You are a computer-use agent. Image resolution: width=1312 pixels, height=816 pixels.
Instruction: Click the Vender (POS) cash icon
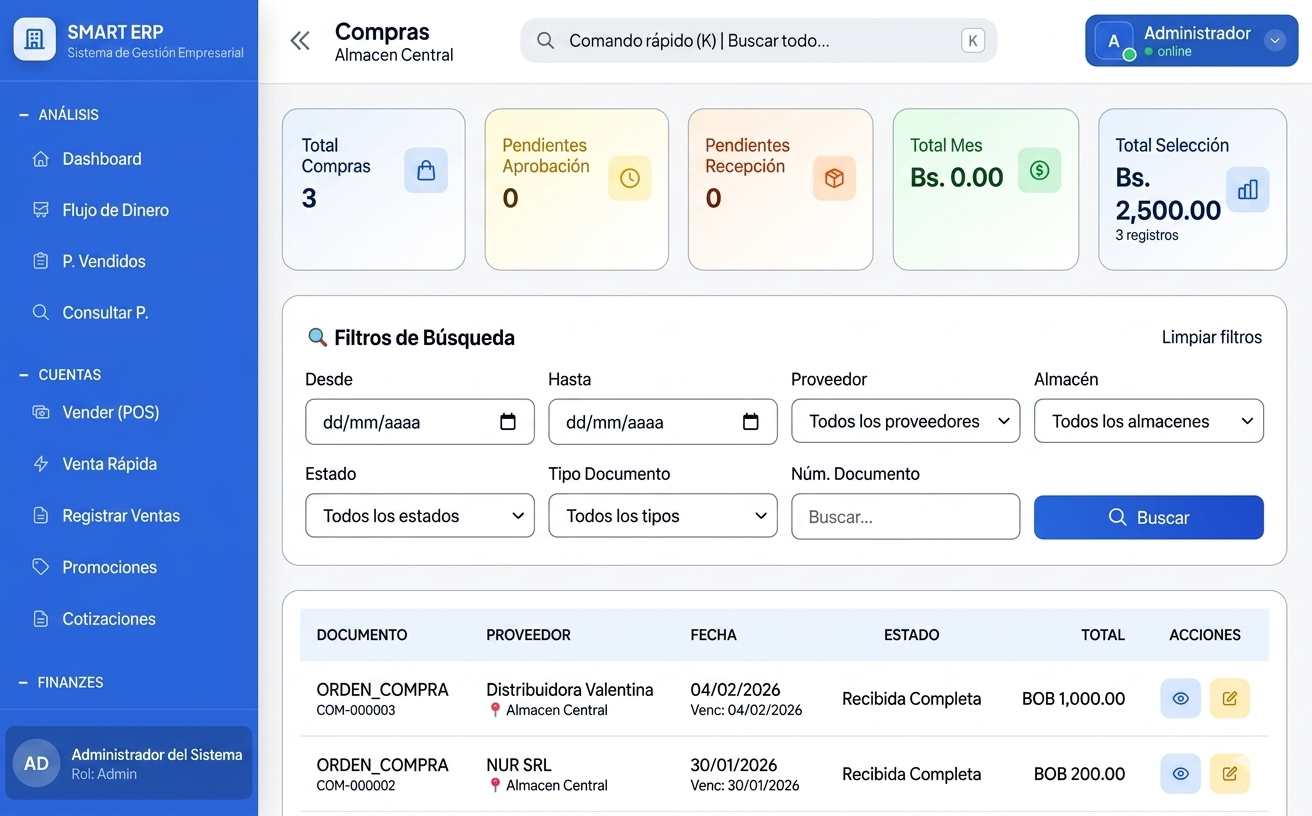pyautogui.click(x=41, y=412)
